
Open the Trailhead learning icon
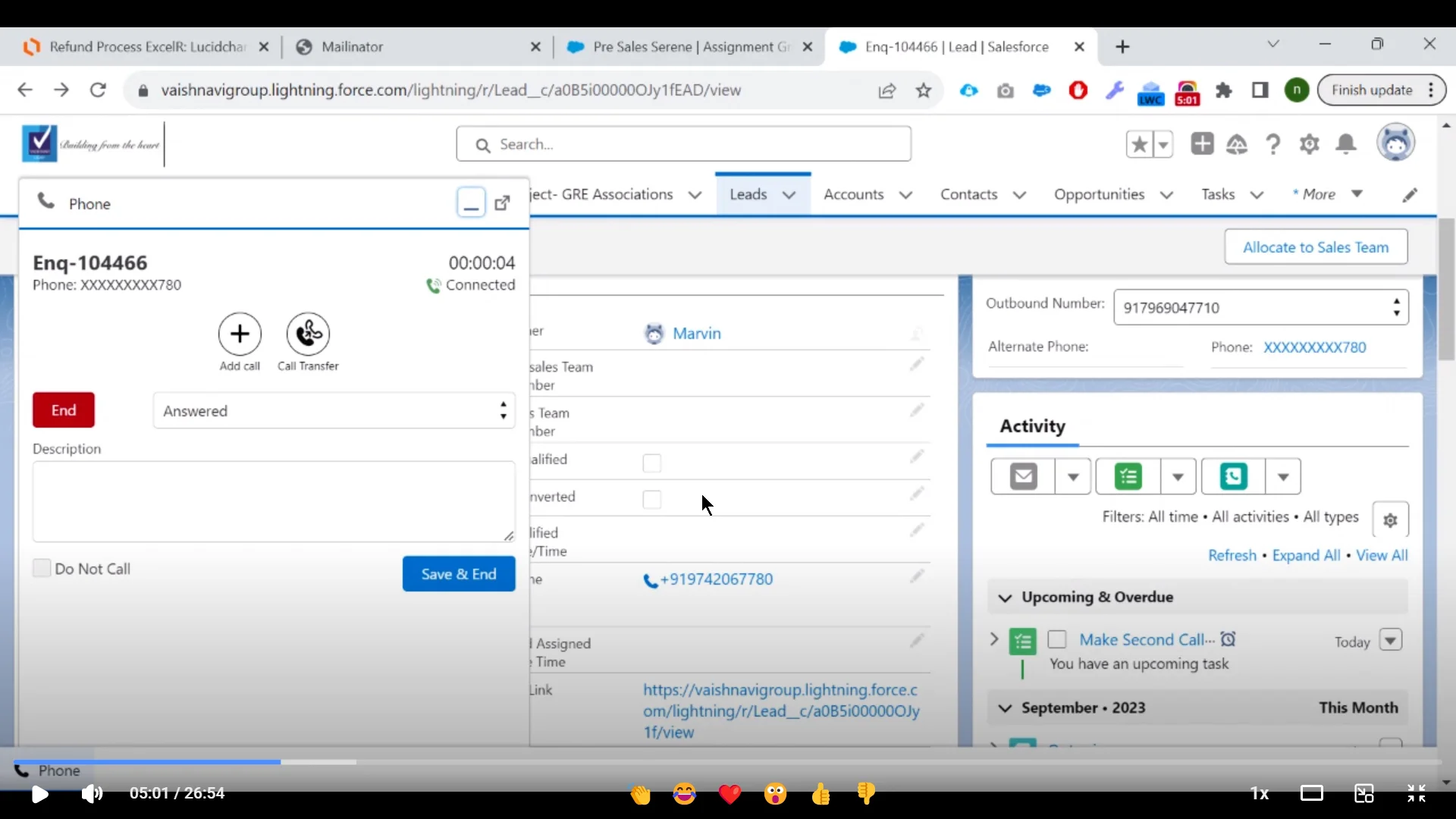click(x=1237, y=144)
